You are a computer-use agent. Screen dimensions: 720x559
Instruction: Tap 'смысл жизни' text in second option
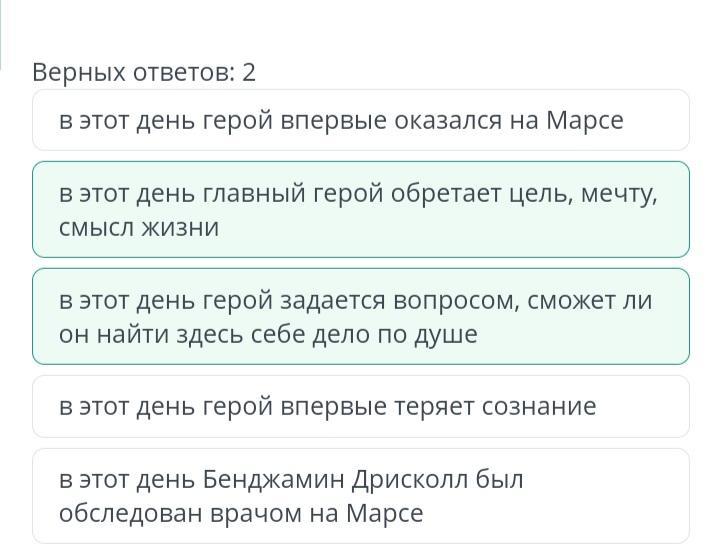pos(138,227)
